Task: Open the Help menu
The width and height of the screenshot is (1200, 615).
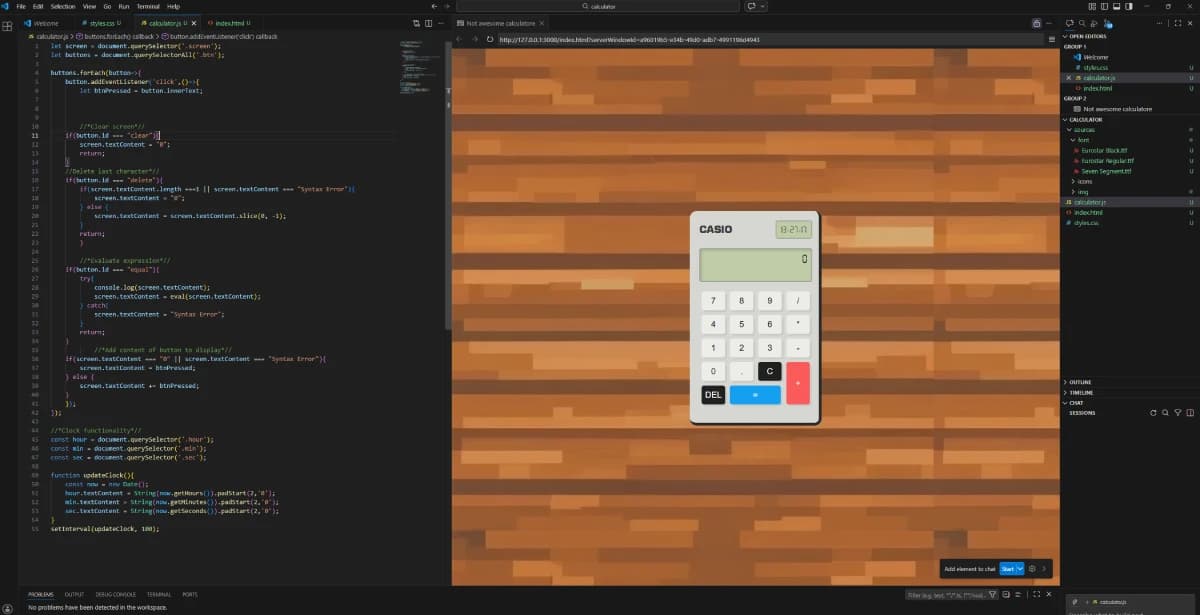Action: (x=173, y=6)
